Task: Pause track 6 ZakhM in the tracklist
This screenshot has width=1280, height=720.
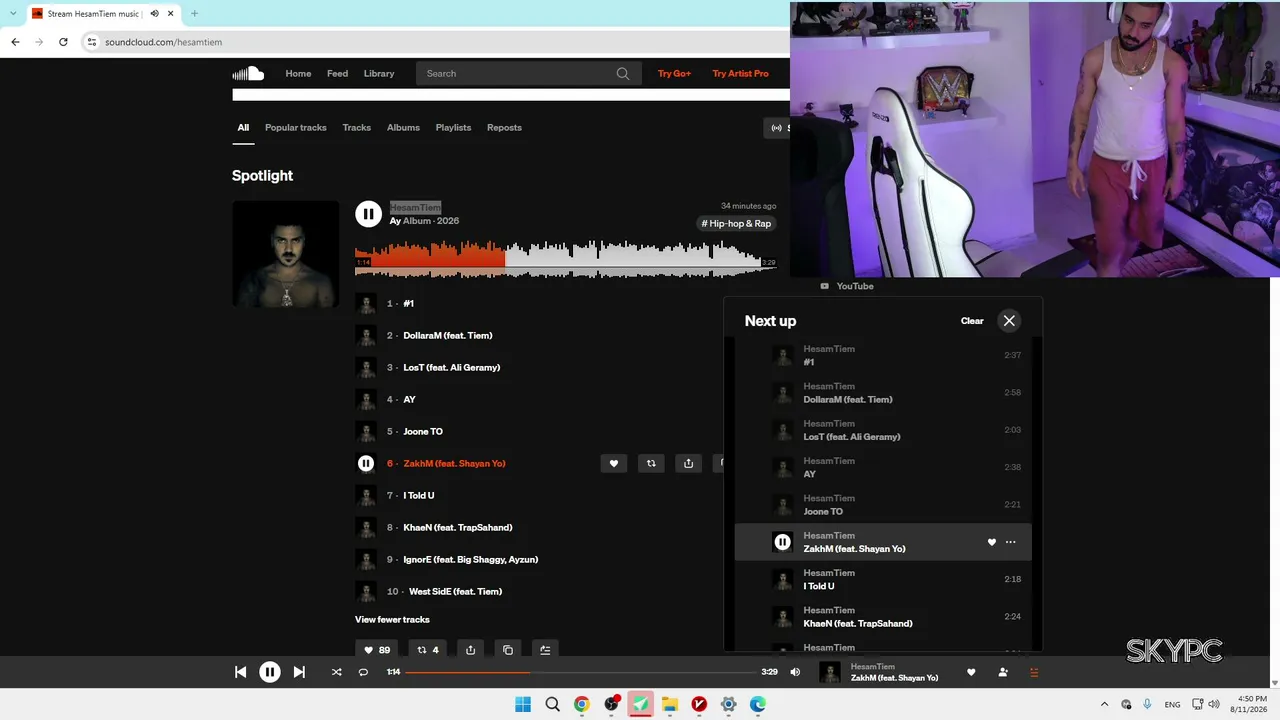Action: pos(366,463)
